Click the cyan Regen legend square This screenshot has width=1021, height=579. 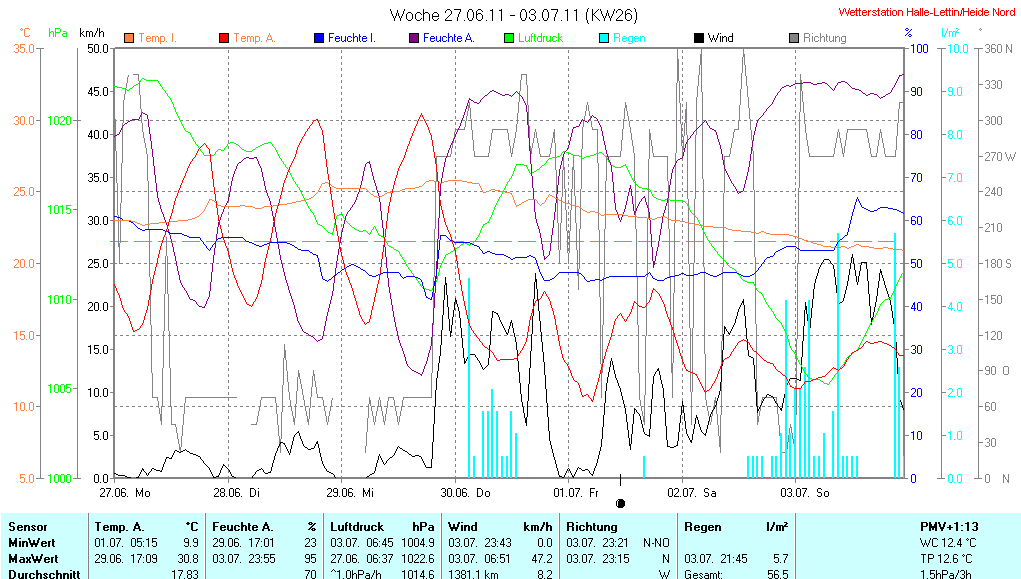tap(603, 38)
